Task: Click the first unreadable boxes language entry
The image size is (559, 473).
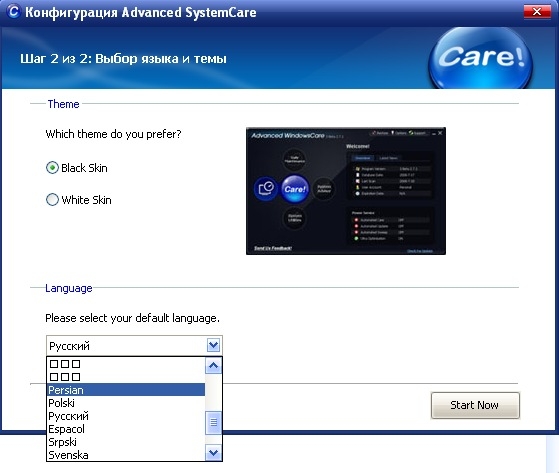Action: [126, 364]
